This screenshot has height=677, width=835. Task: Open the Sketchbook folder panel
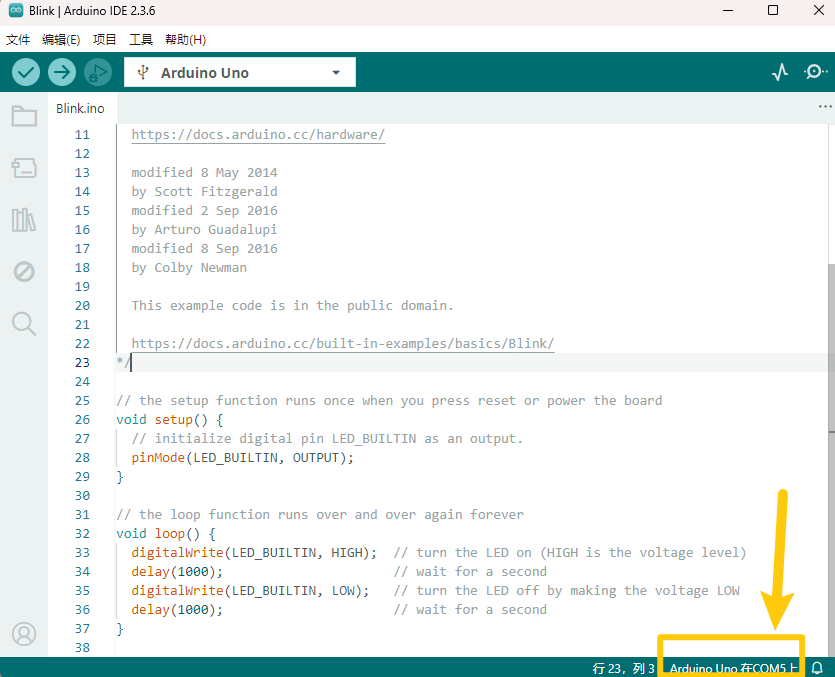click(x=24, y=116)
